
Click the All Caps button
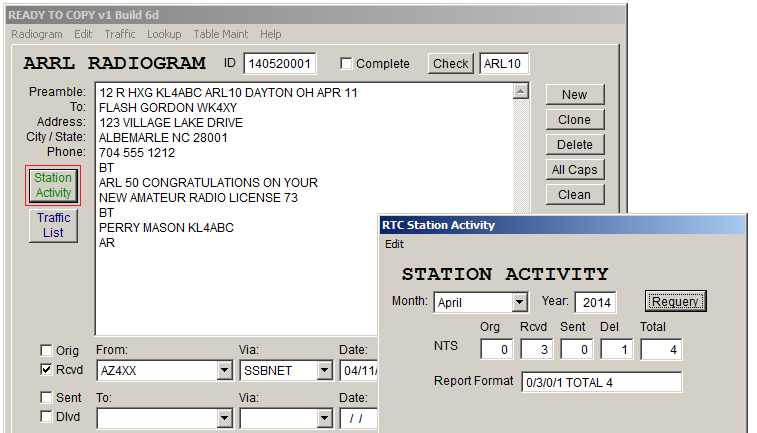[x=575, y=170]
